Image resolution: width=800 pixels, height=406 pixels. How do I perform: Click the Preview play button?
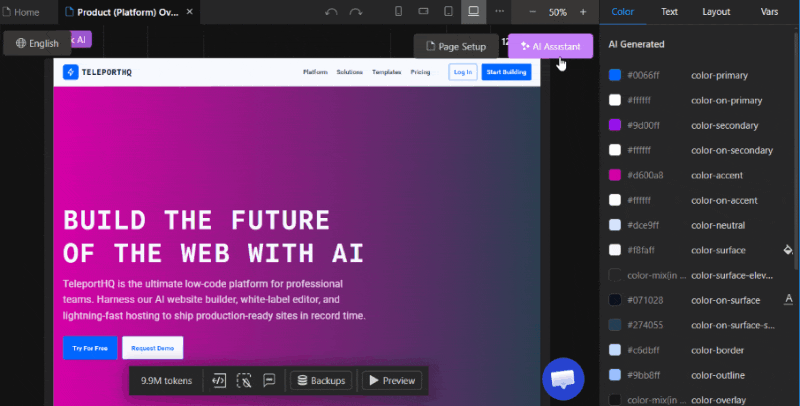392,380
